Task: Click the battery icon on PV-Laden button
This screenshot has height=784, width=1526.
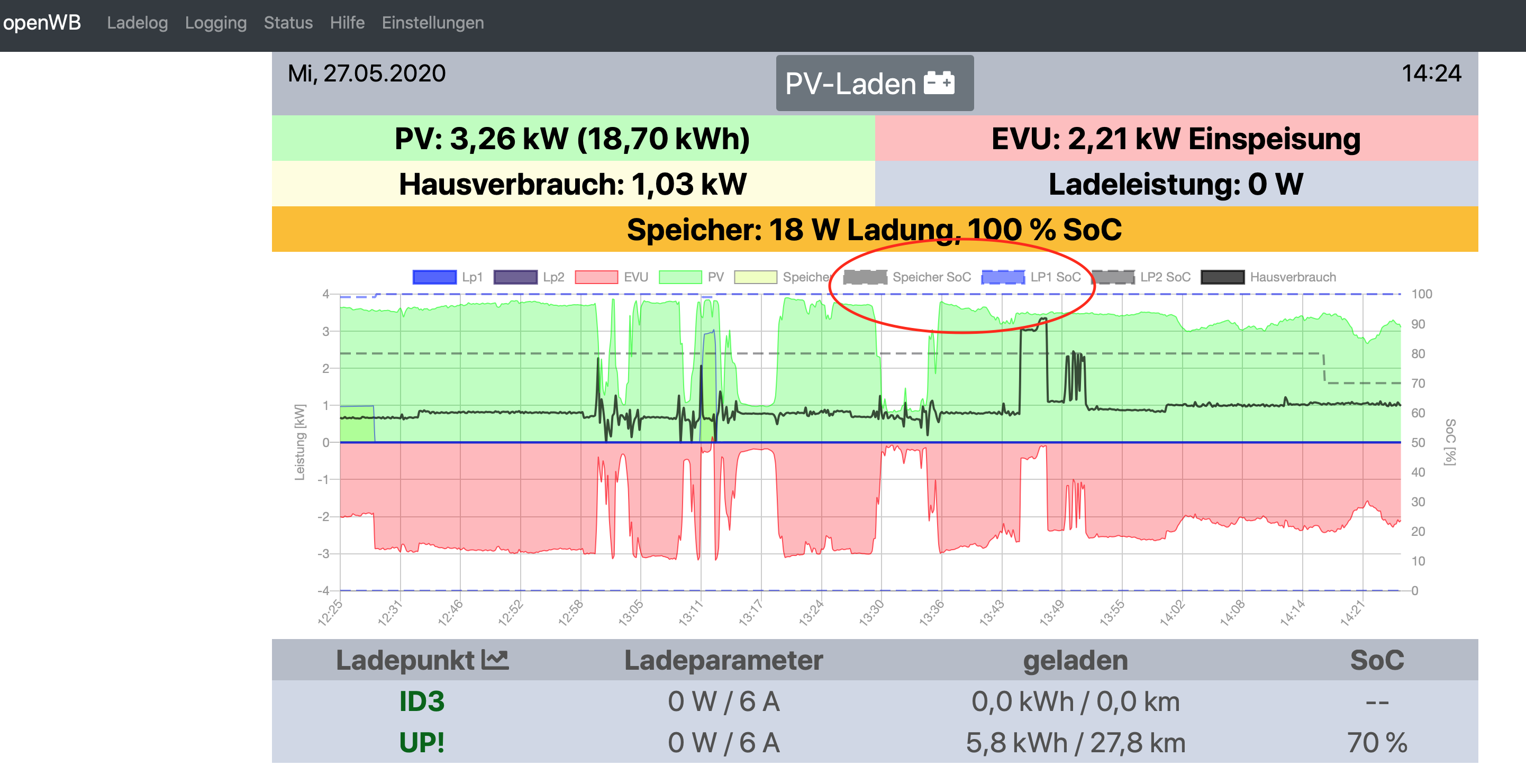Action: click(940, 83)
